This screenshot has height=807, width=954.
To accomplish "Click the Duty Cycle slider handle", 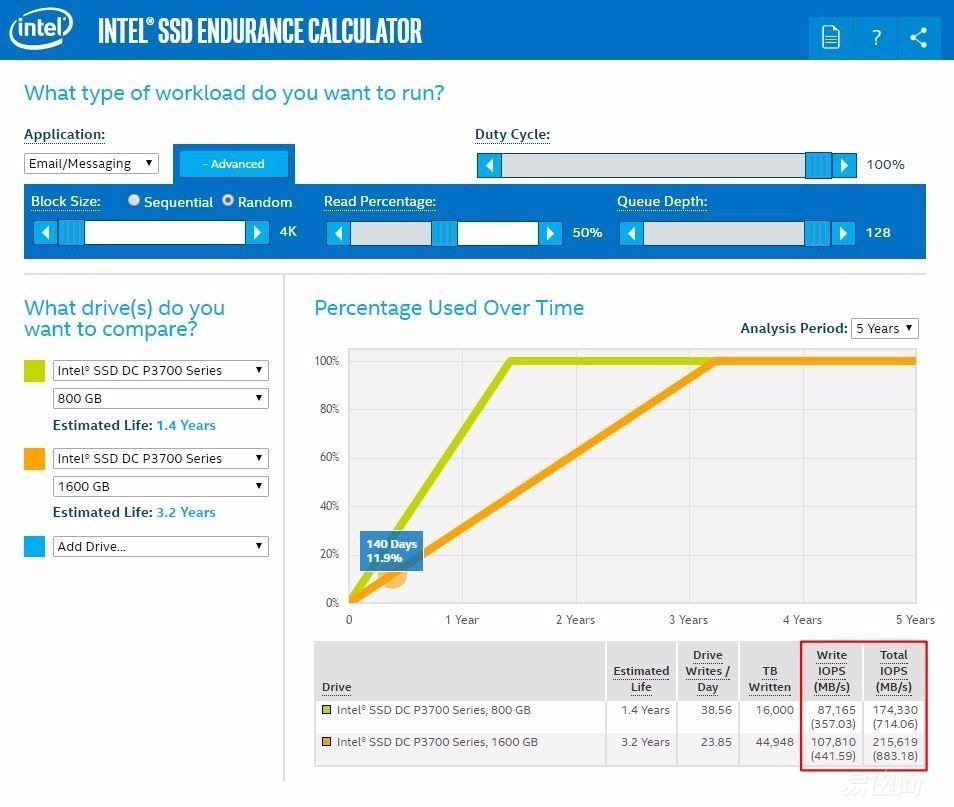I will coord(818,166).
